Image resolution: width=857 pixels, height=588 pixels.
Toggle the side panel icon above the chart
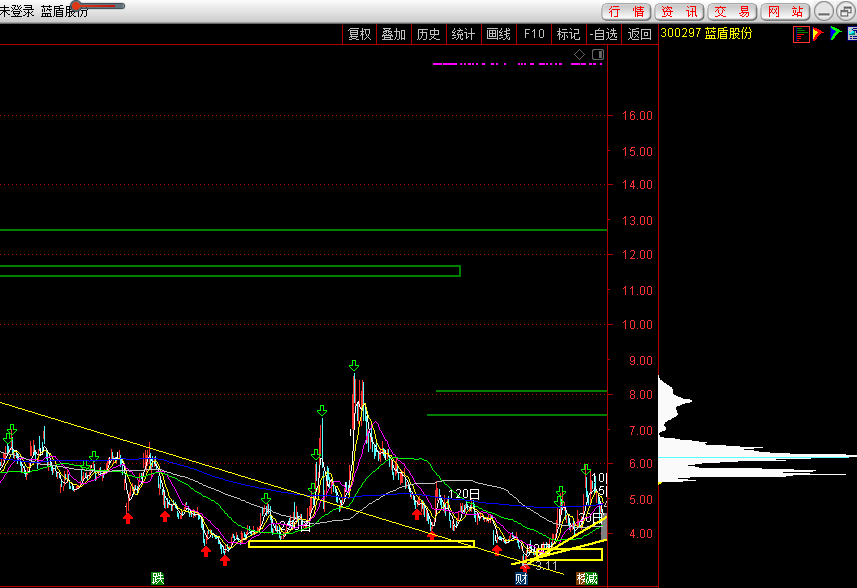coord(598,54)
